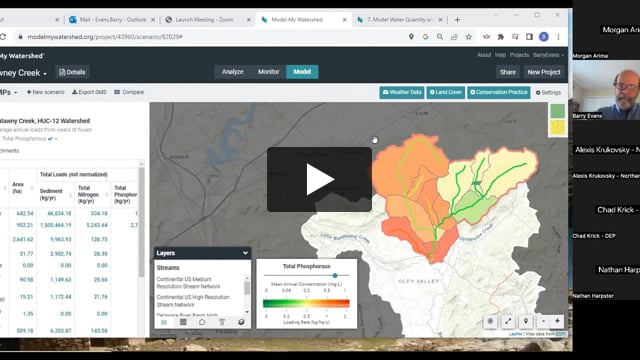
Task: Zoom out the map with minus button
Action: pyautogui.click(x=543, y=321)
